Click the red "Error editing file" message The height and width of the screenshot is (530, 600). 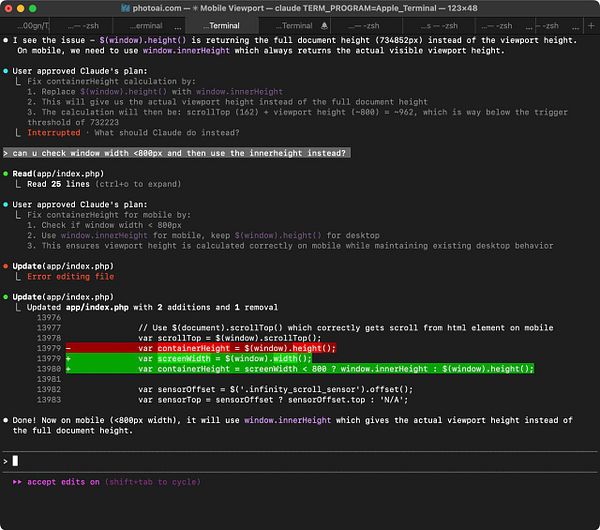(x=70, y=276)
